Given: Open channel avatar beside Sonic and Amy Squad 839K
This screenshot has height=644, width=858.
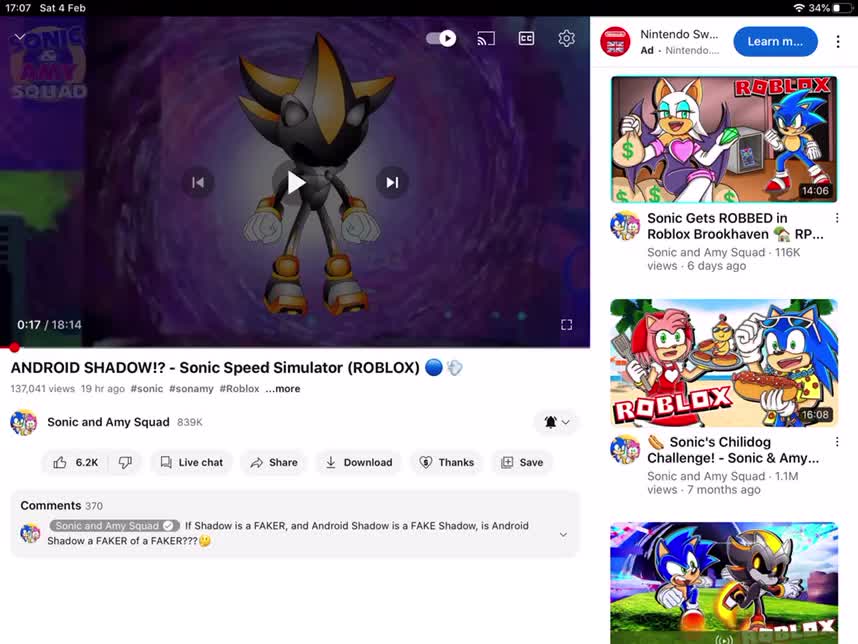Looking at the screenshot, I should (x=24, y=422).
